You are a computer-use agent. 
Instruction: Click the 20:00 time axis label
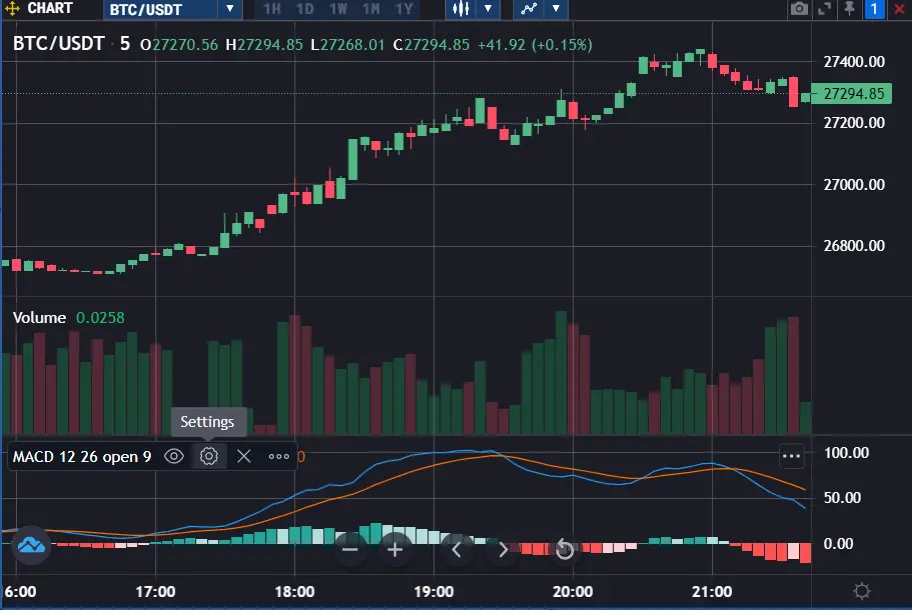(x=573, y=592)
